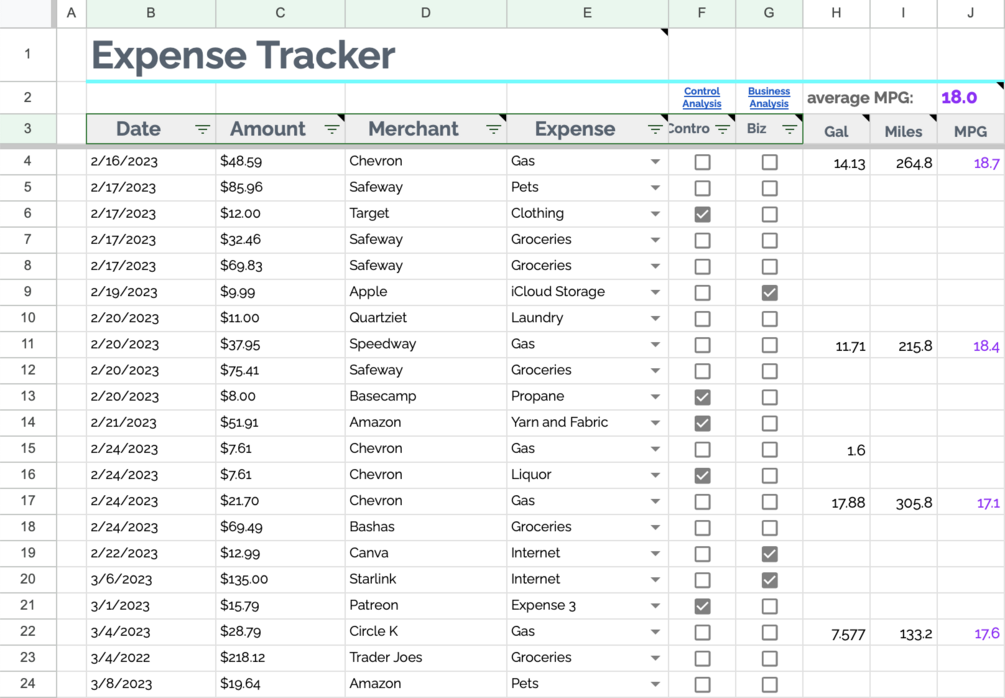
Task: Open the iCloud Storage category dropdown
Action: 655,292
